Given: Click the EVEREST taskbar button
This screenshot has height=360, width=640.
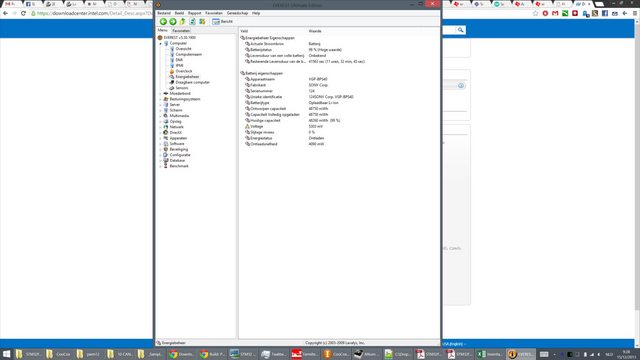Looking at the screenshot, I should (521, 354).
